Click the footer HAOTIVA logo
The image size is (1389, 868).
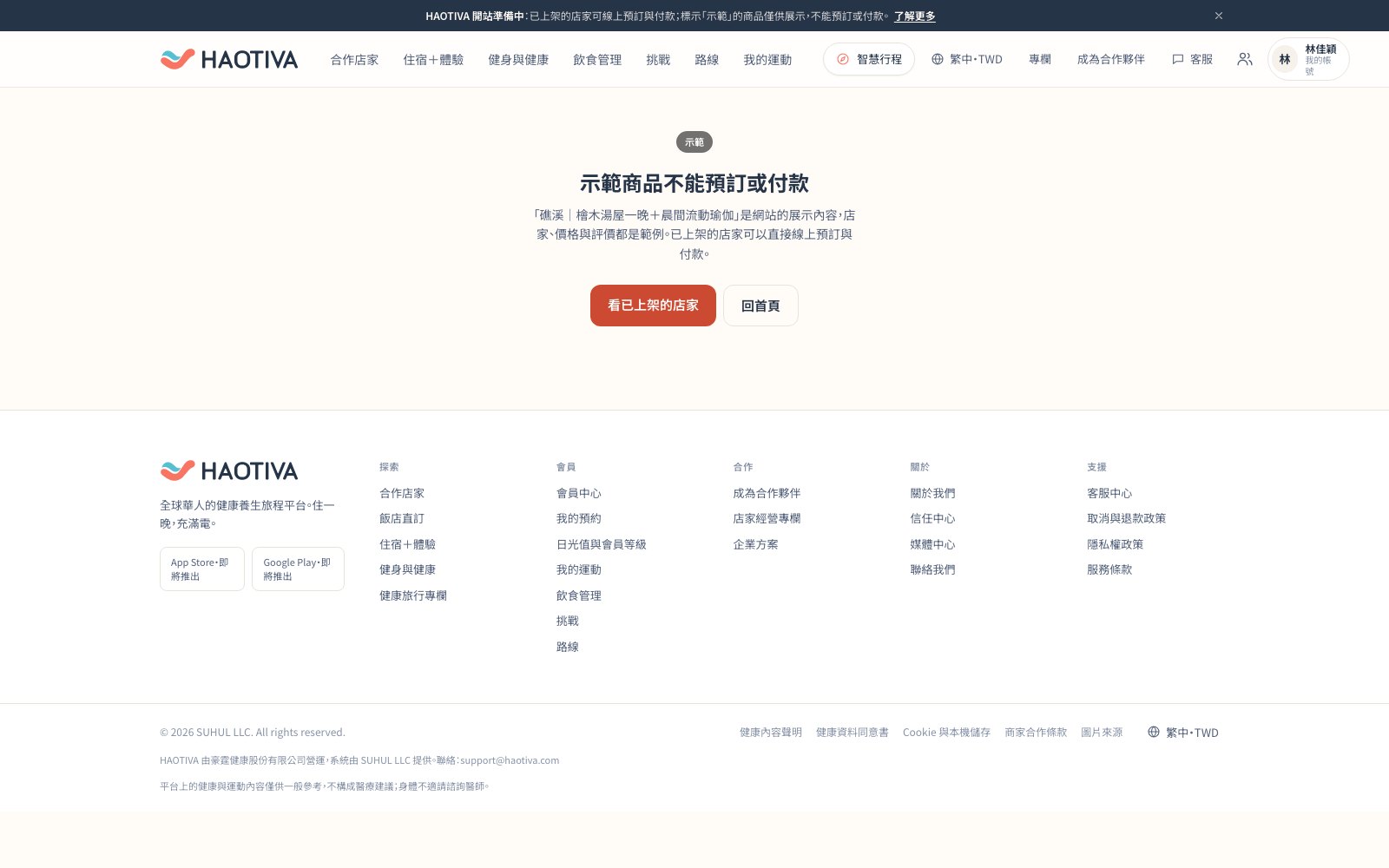click(229, 470)
